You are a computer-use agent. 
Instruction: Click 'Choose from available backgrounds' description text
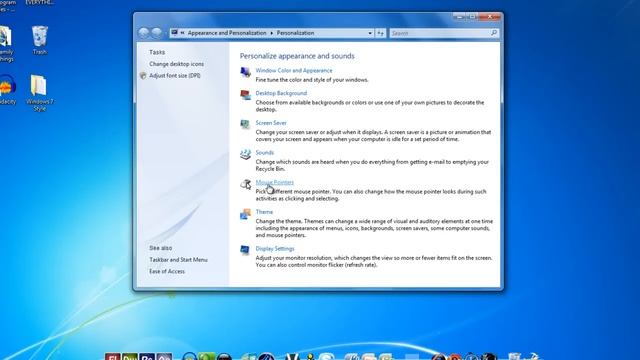pyautogui.click(x=370, y=106)
